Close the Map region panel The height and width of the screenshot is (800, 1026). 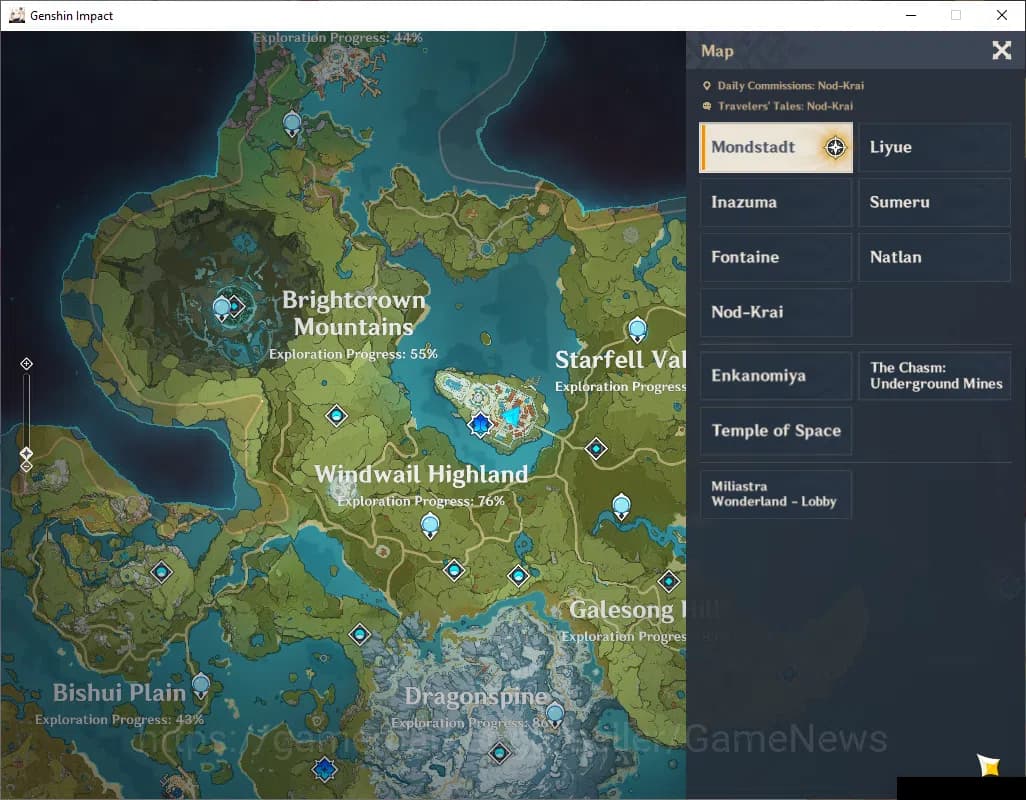pos(1001,50)
